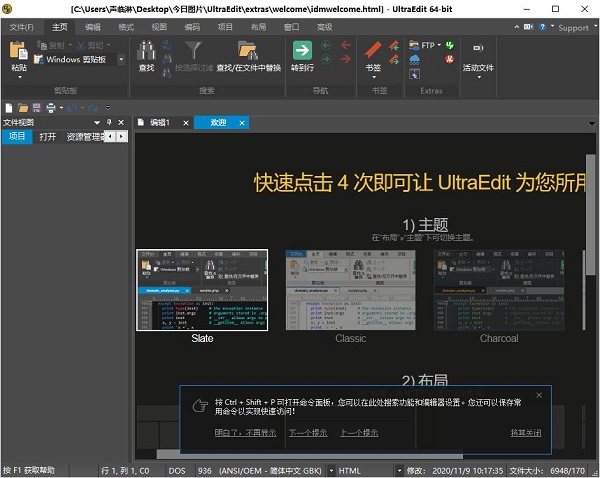The image size is (600, 478).
Task: Click the red left arrow in navigation group
Action: (346, 45)
